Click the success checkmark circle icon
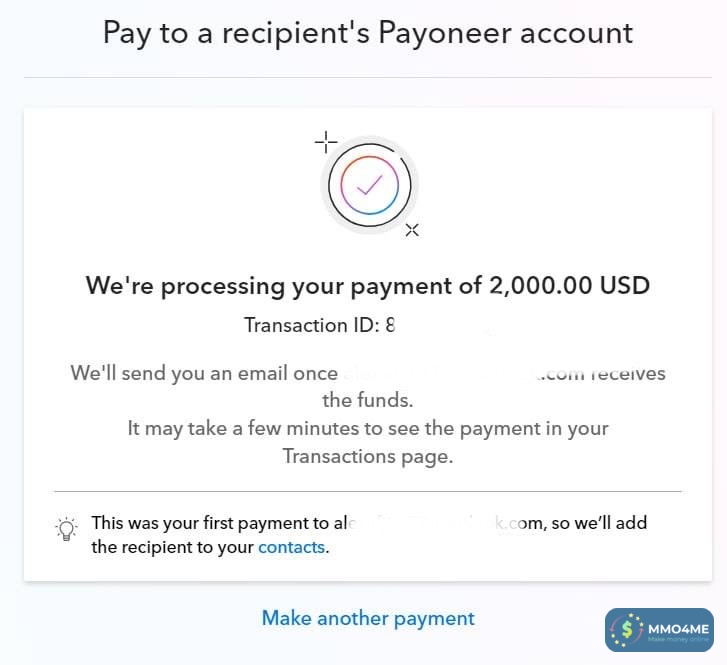Screen dimensions: 727x665 click(369, 184)
